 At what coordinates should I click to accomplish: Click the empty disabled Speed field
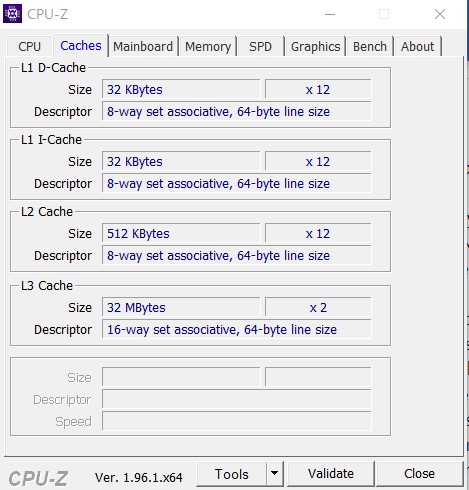coord(237,421)
